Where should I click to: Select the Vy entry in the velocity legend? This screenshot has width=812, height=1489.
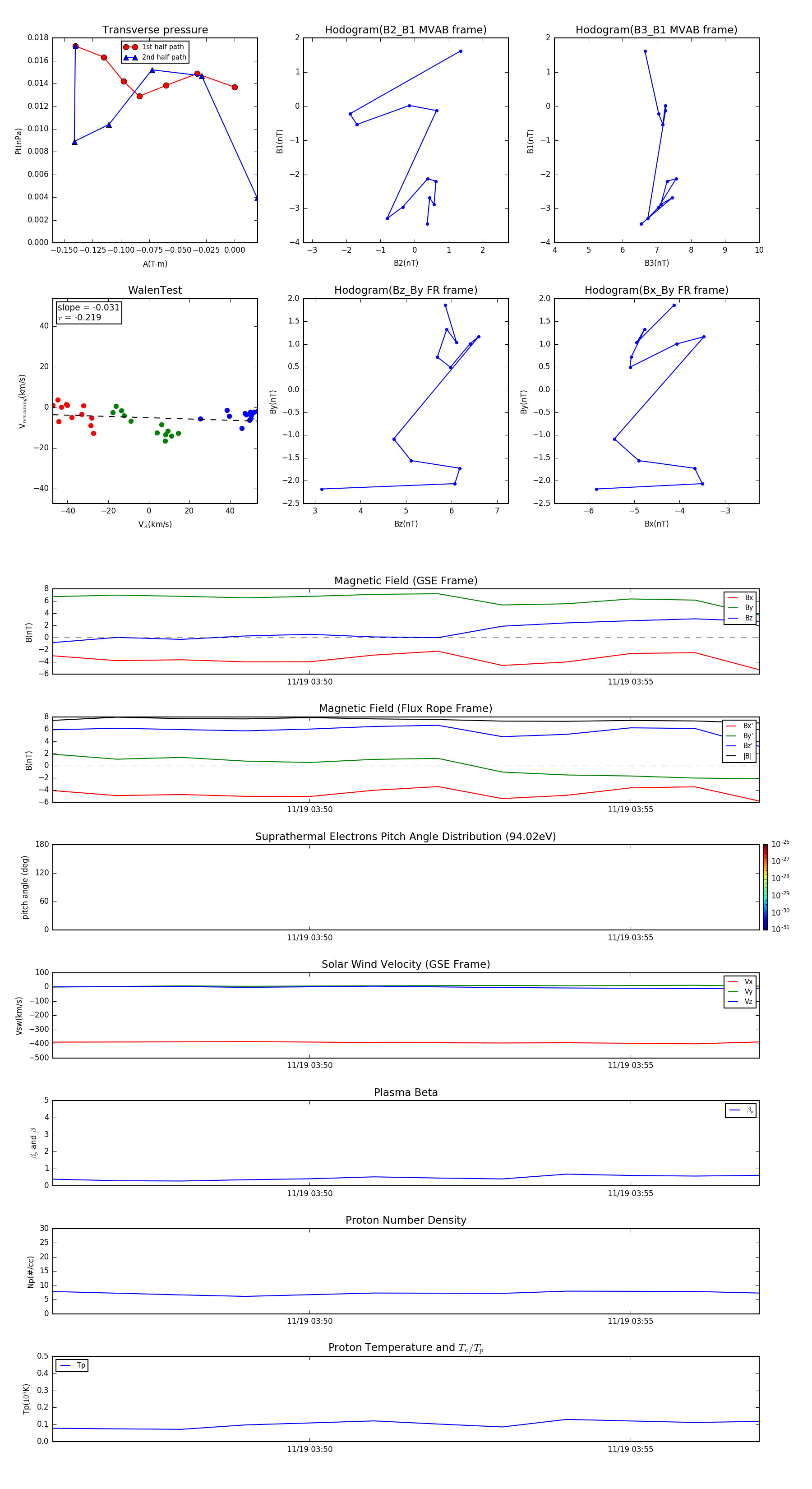[x=740, y=992]
